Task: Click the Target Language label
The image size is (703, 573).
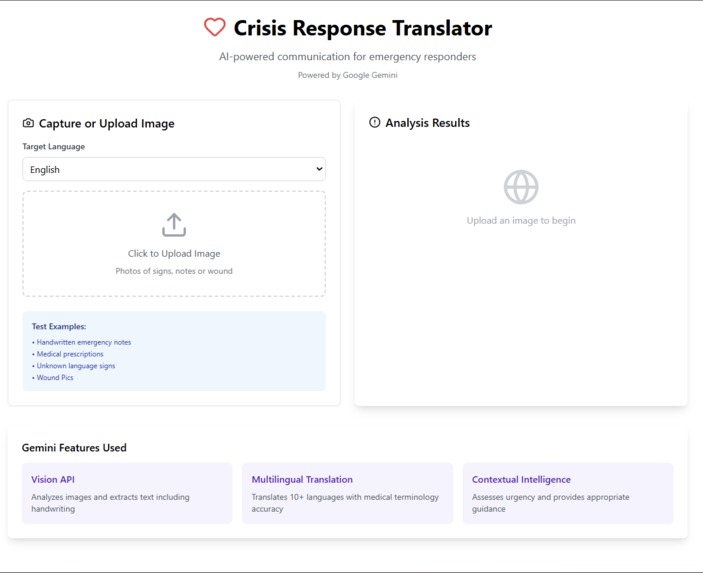Action: click(x=53, y=147)
